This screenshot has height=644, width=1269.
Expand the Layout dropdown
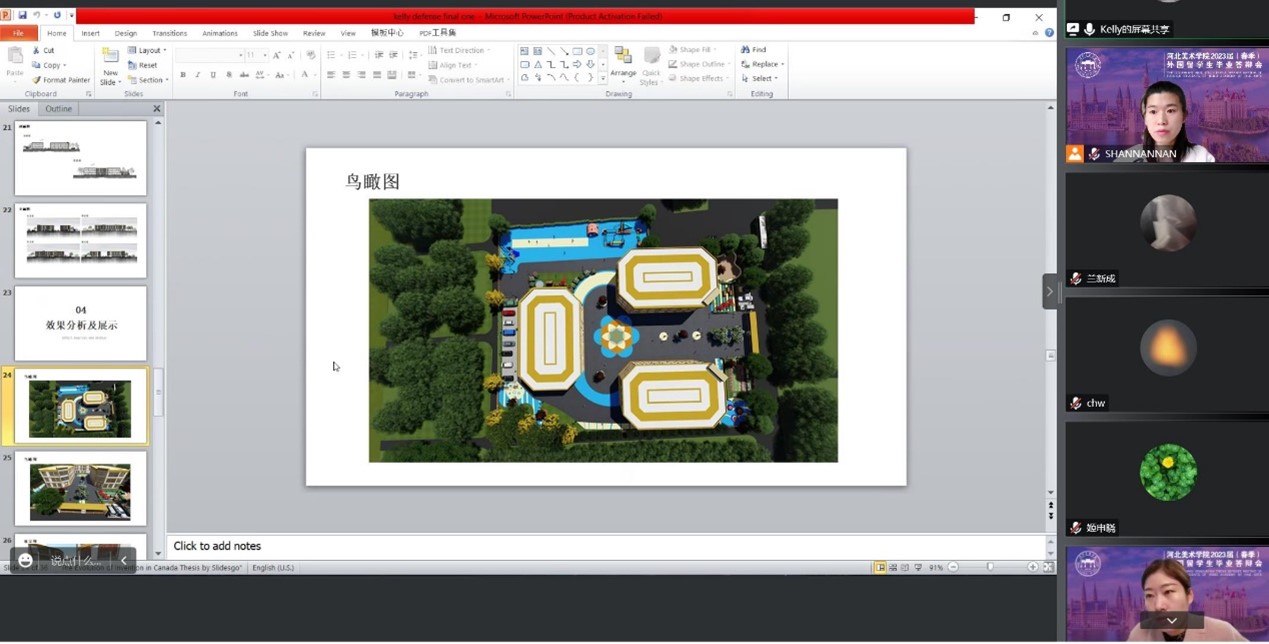[x=149, y=50]
